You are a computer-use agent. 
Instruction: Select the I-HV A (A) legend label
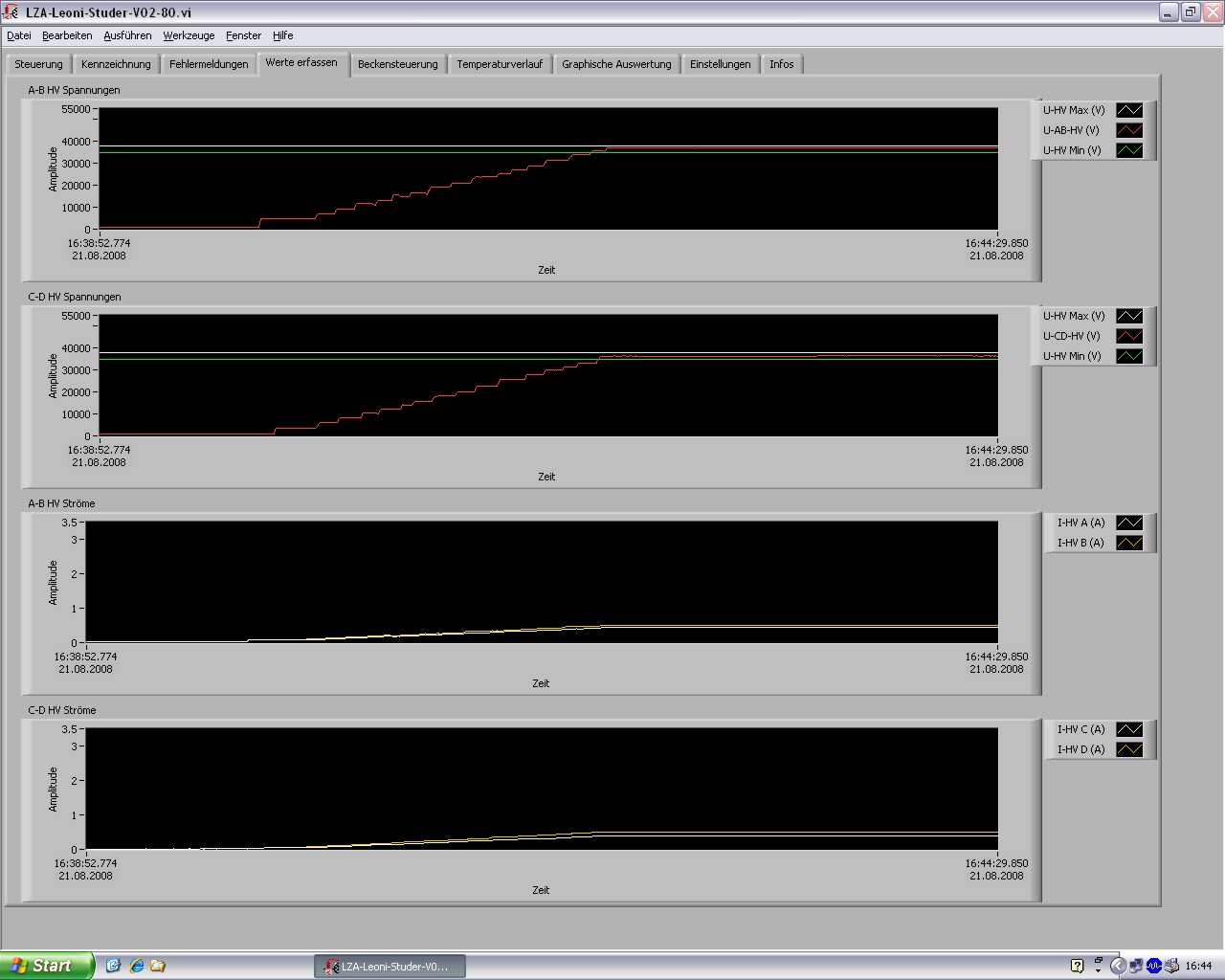(1080, 523)
